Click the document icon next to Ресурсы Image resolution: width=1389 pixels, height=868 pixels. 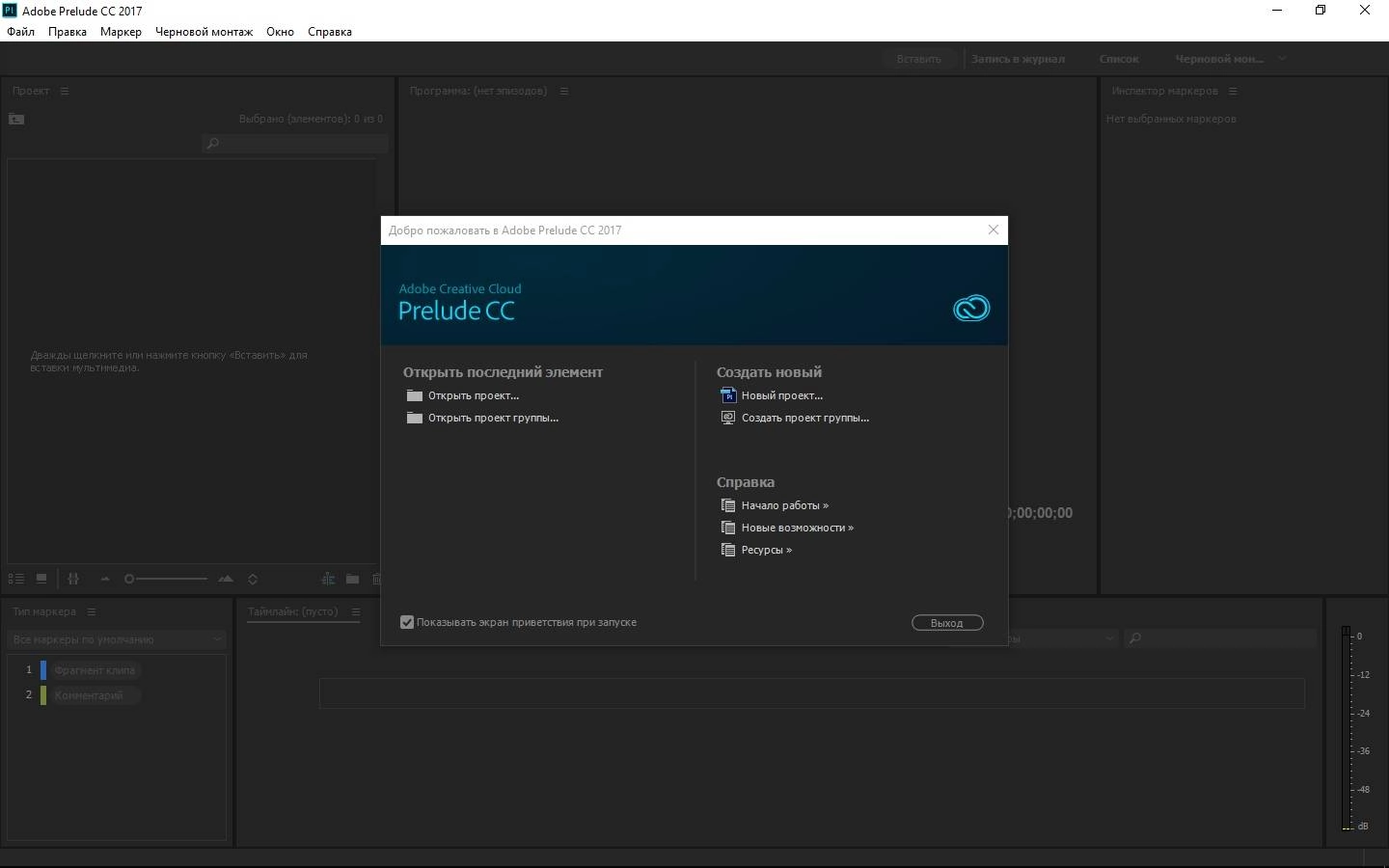click(x=728, y=550)
